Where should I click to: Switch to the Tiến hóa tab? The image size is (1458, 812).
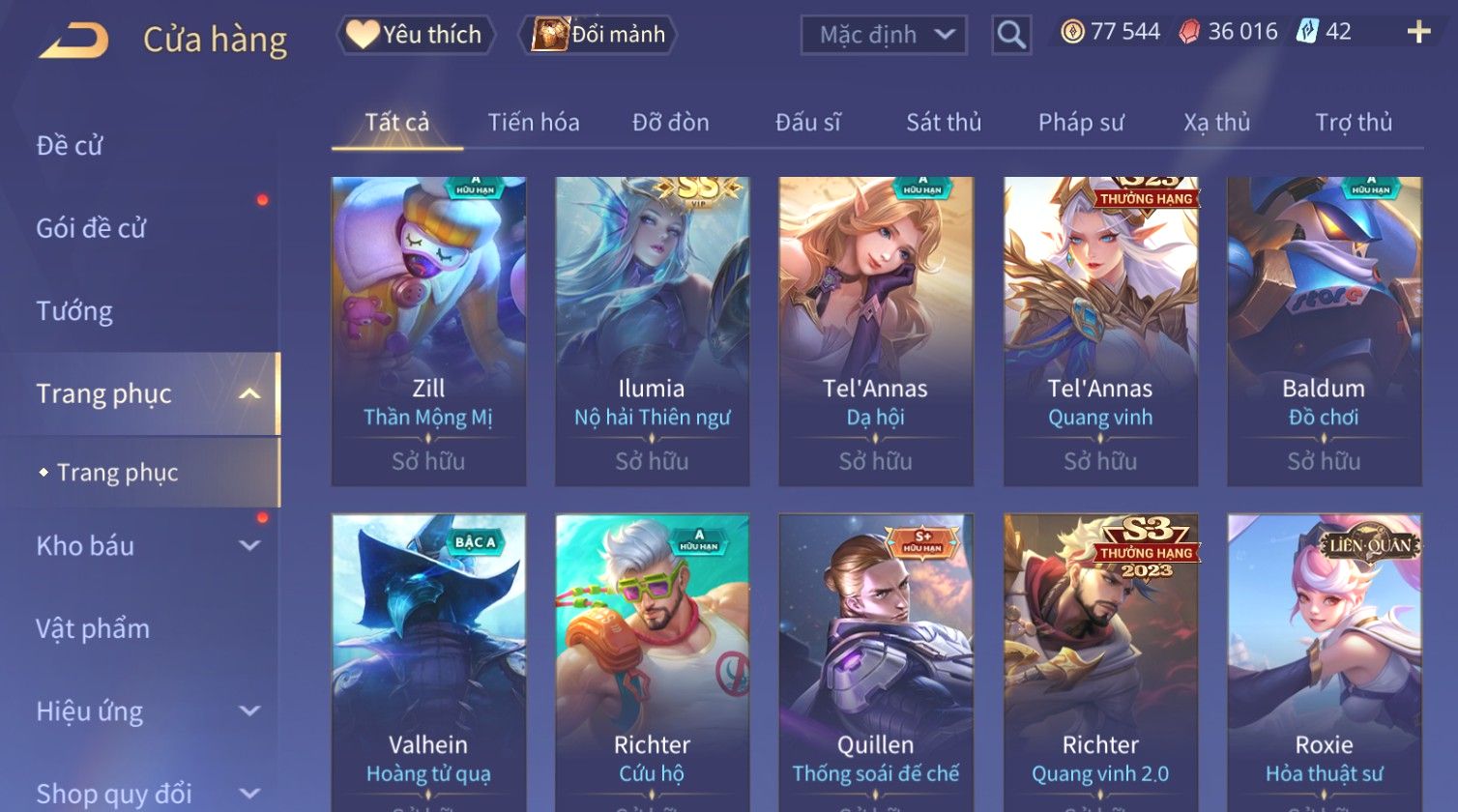coord(534,123)
